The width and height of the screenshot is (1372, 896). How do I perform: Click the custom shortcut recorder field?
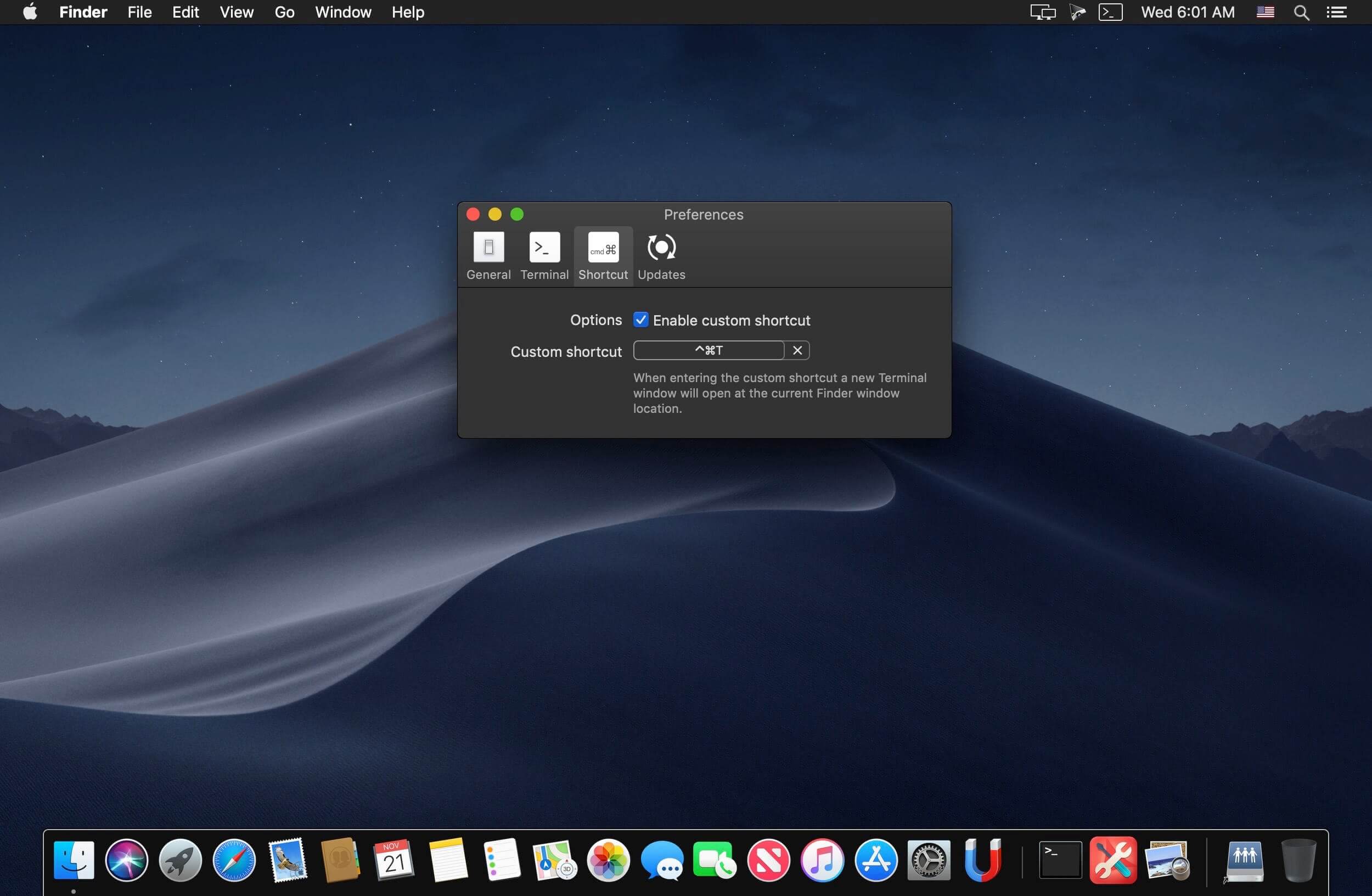(x=709, y=350)
